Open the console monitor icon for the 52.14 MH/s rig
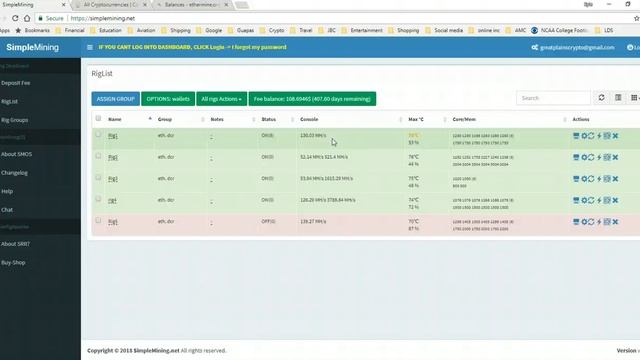This screenshot has height=360, width=640. pos(576,158)
